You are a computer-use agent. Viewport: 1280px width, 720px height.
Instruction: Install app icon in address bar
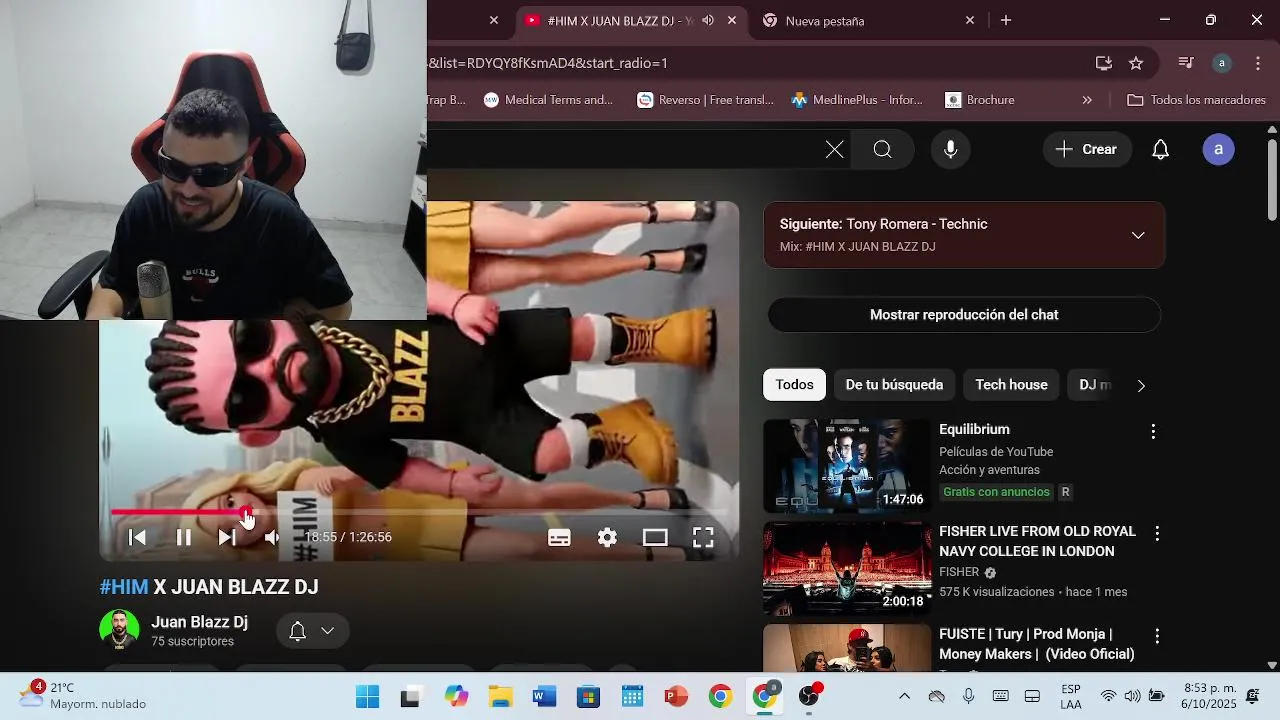1104,63
